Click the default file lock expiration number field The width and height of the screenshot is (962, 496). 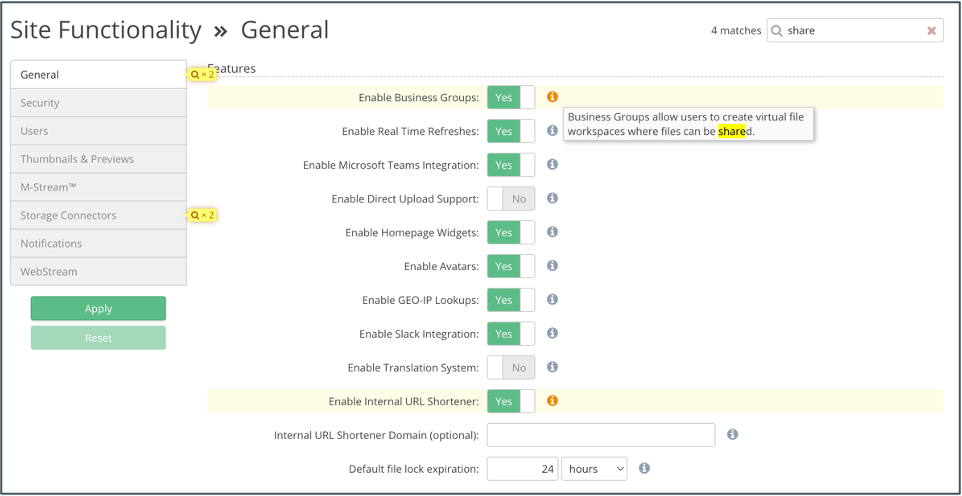tap(522, 469)
